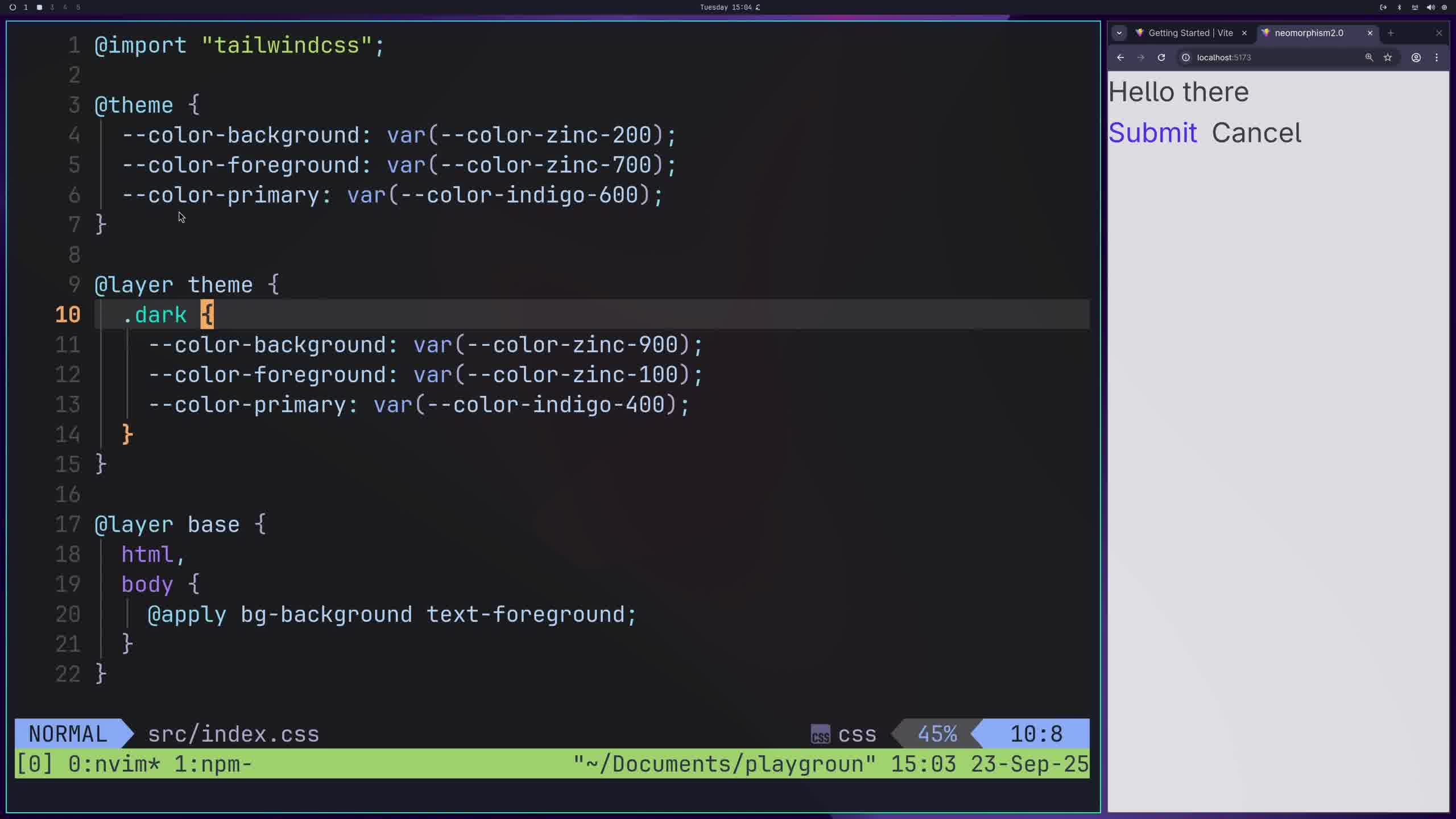This screenshot has height=819, width=1456.
Task: Switch to Getting Started | Vite tab
Action: (x=1190, y=33)
